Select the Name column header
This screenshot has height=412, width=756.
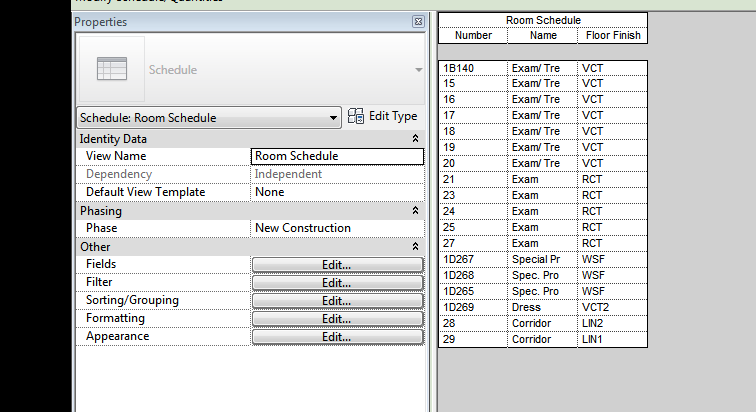click(542, 35)
